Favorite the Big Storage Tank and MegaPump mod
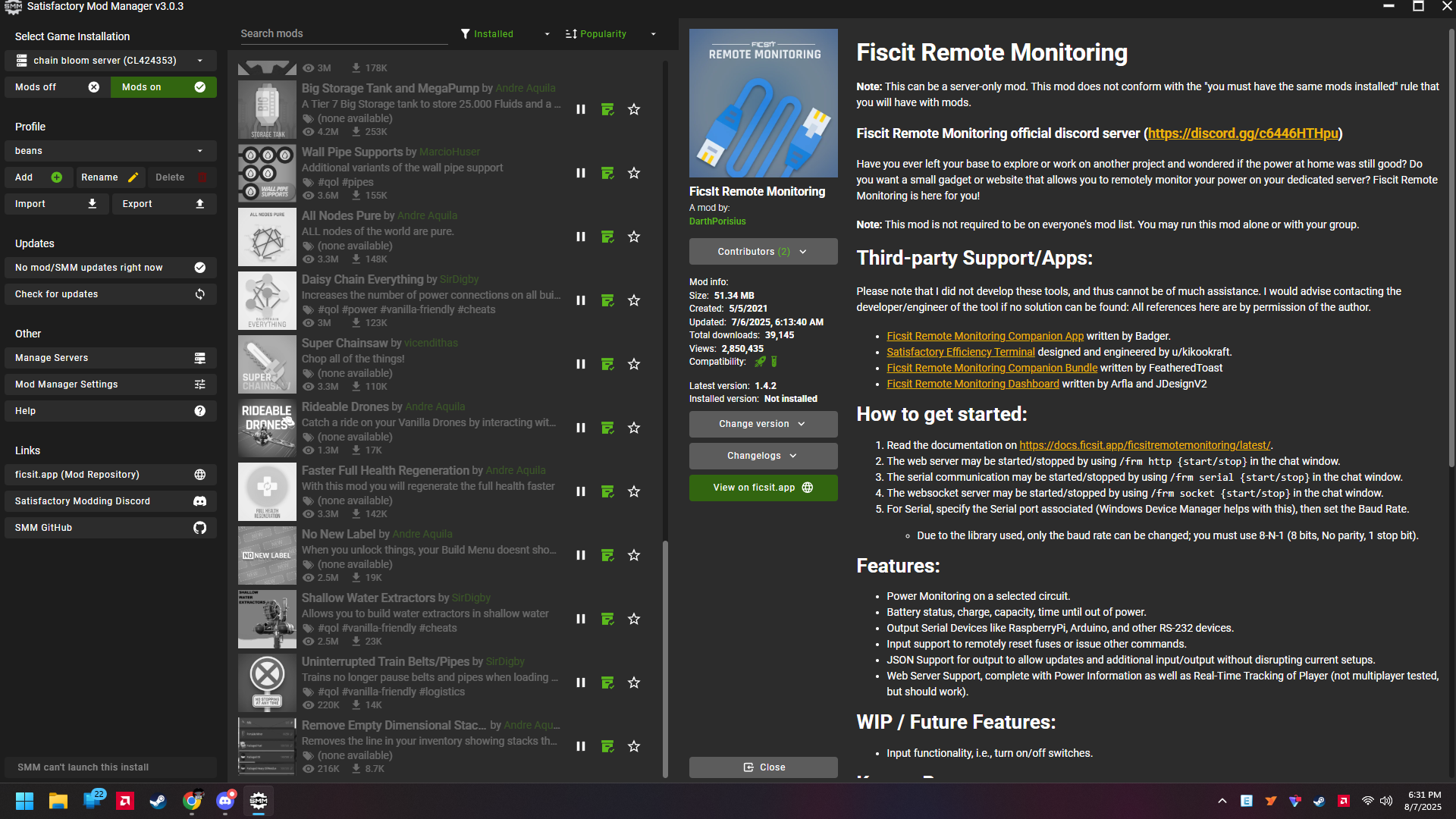Viewport: 1456px width, 819px height. (x=634, y=109)
